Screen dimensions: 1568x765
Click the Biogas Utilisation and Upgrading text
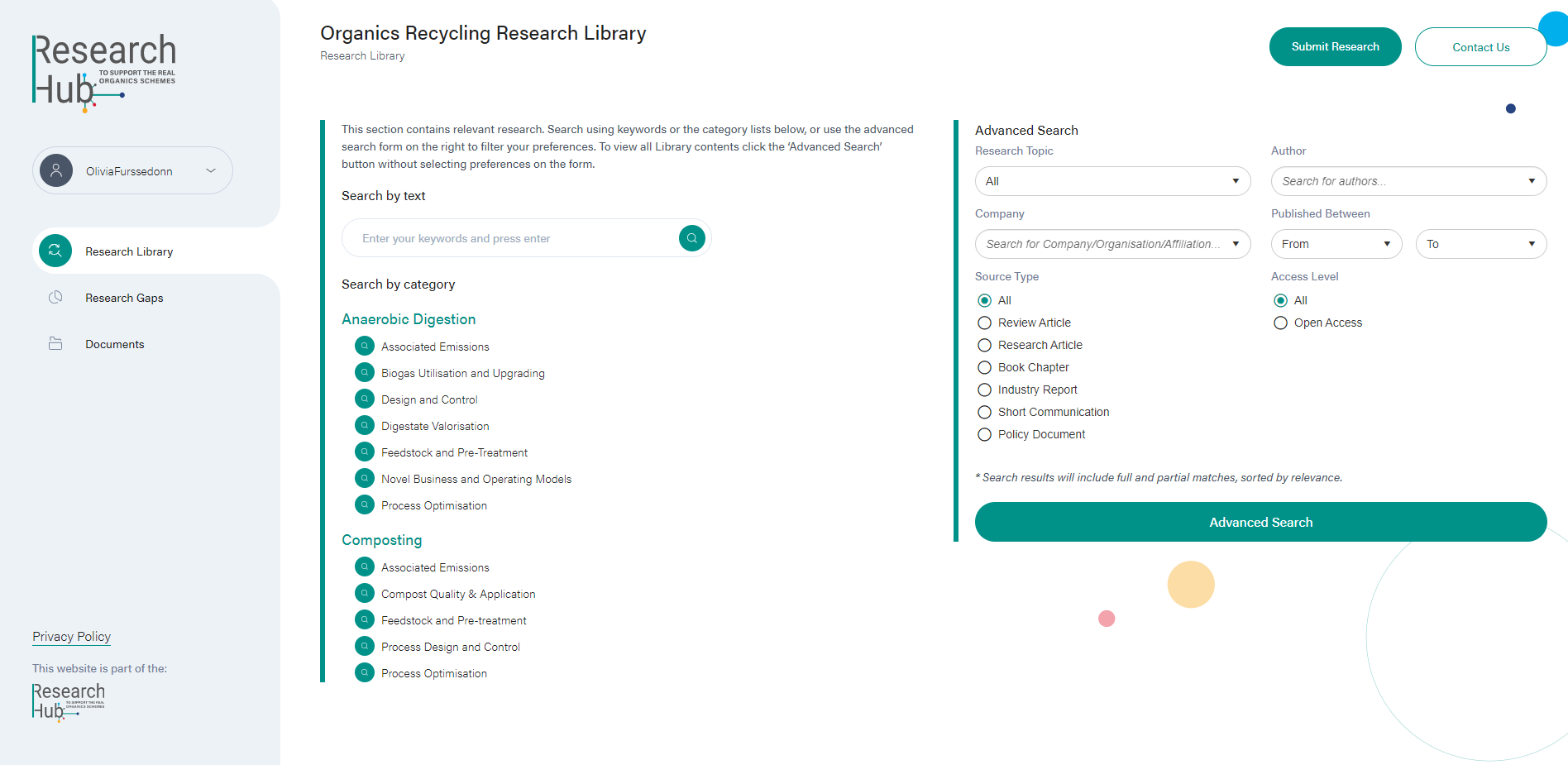[463, 373]
